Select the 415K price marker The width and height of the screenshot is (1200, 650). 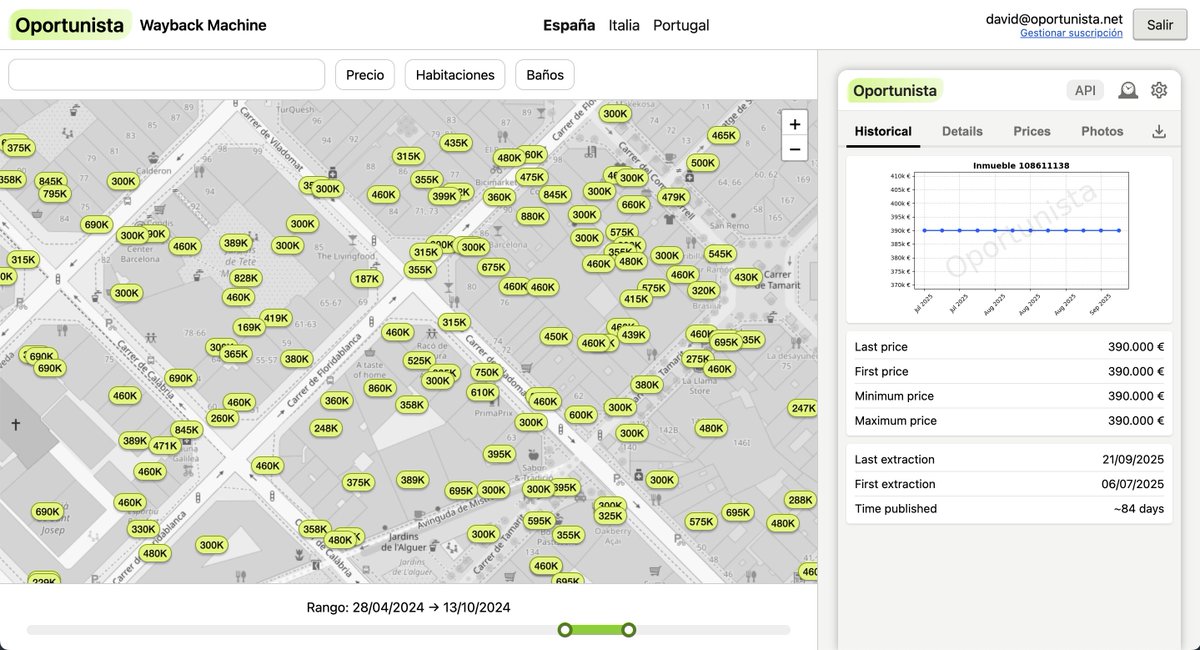(636, 298)
